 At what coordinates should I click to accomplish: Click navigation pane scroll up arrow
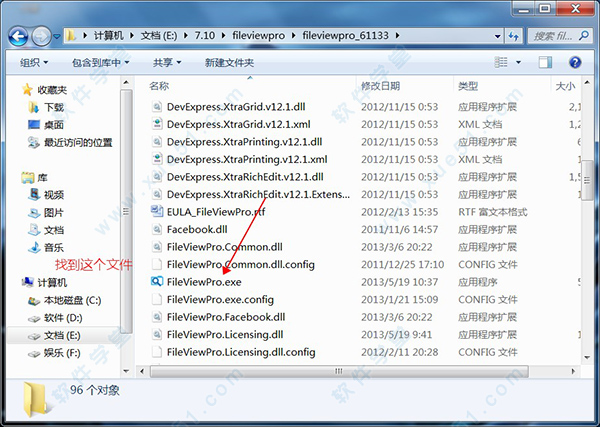click(126, 82)
